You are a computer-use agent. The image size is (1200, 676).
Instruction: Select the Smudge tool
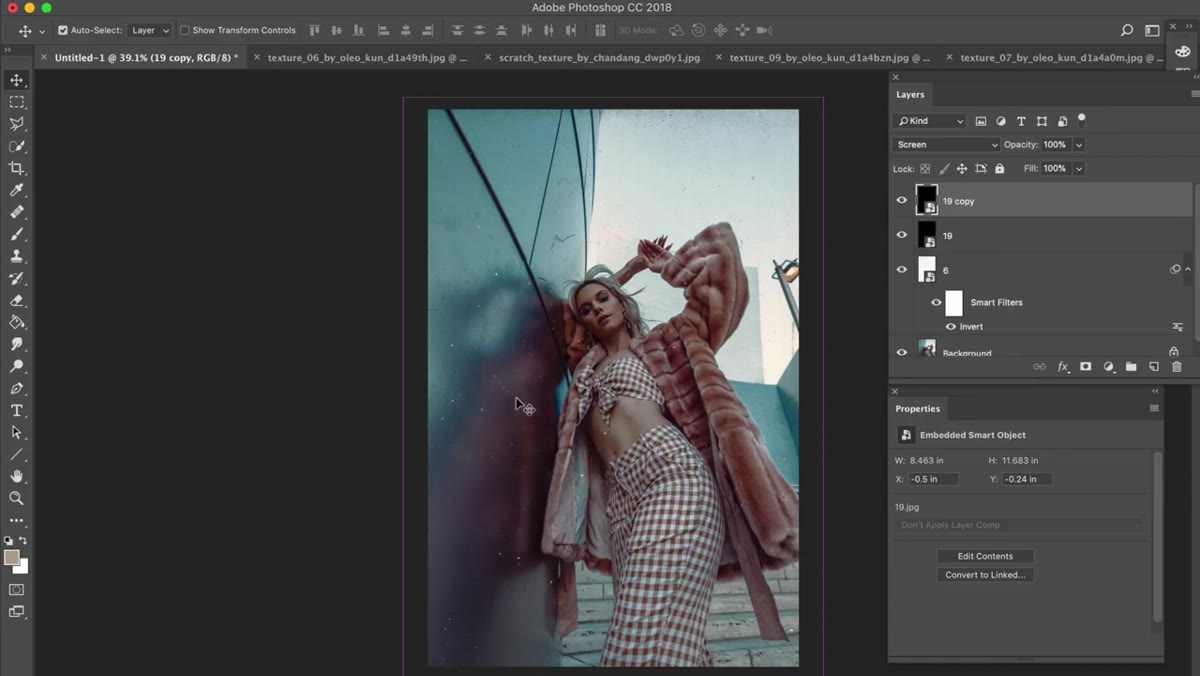tap(16, 344)
